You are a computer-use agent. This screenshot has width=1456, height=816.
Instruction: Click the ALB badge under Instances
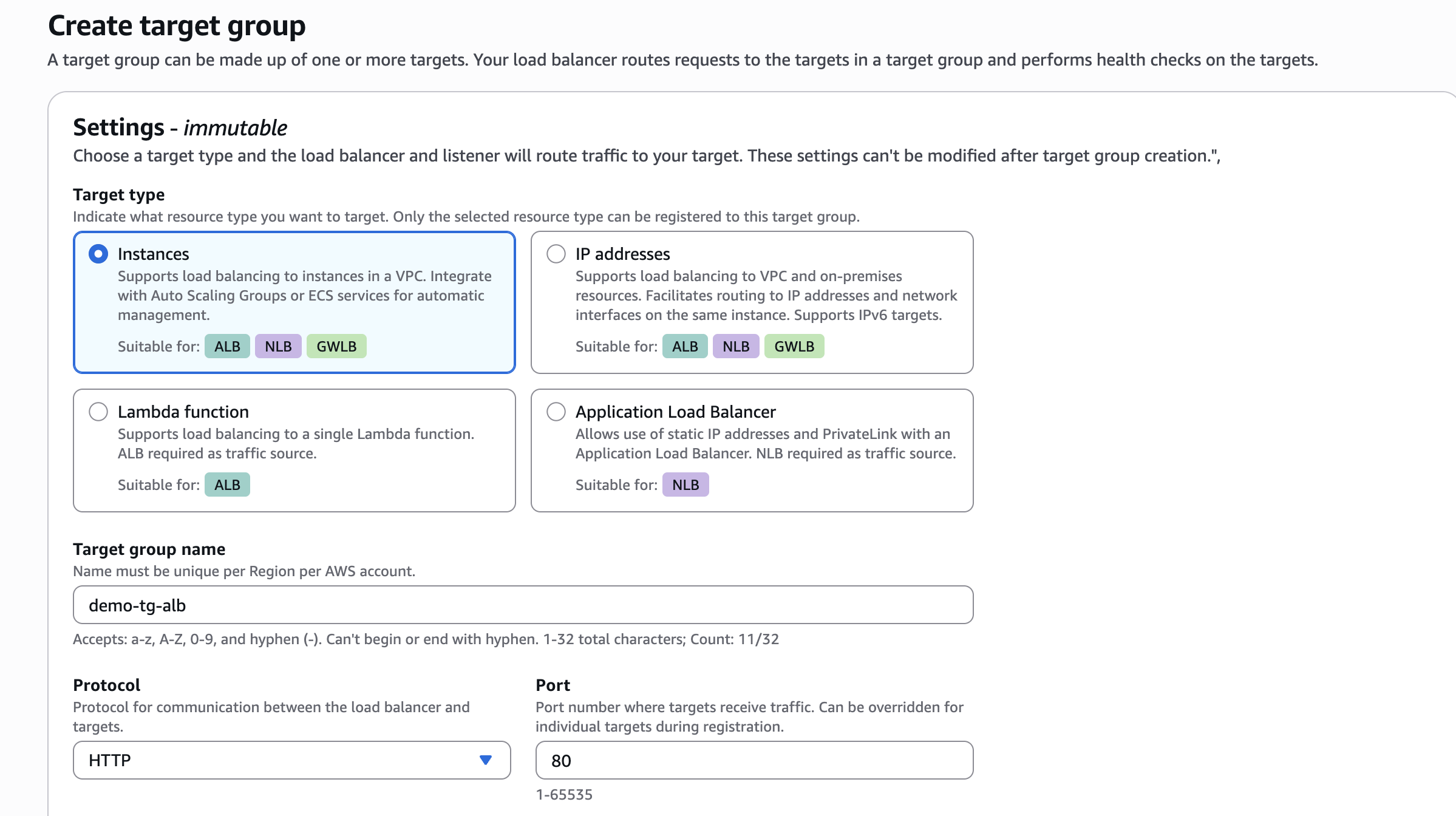227,347
